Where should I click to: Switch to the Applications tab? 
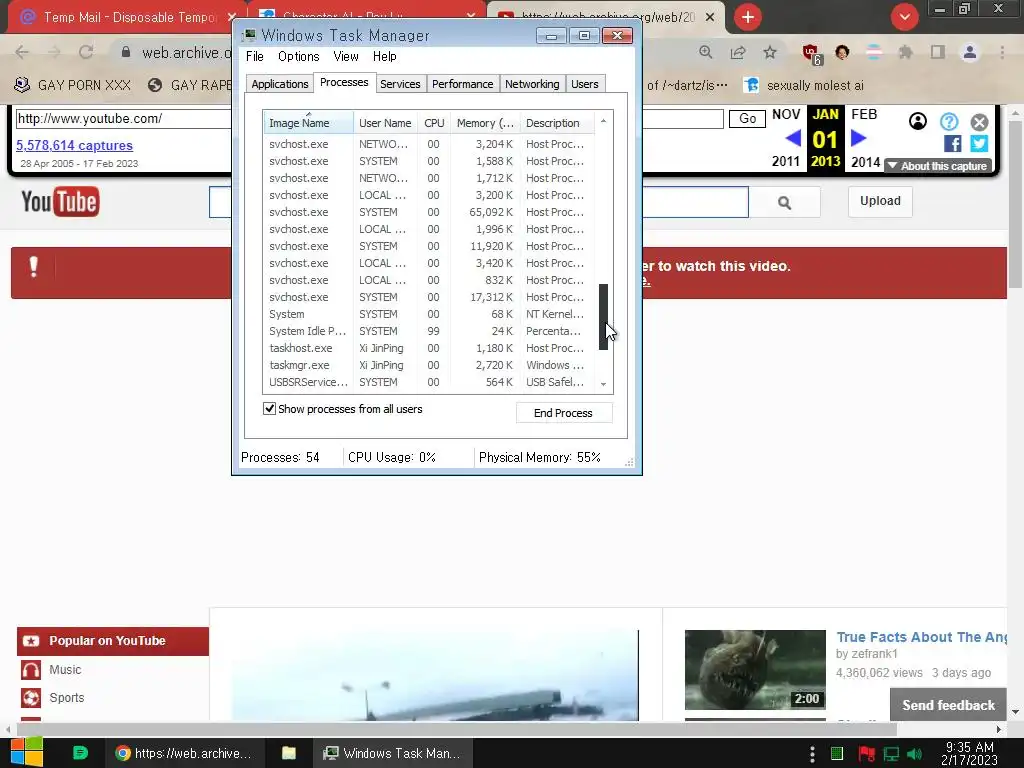click(x=280, y=84)
